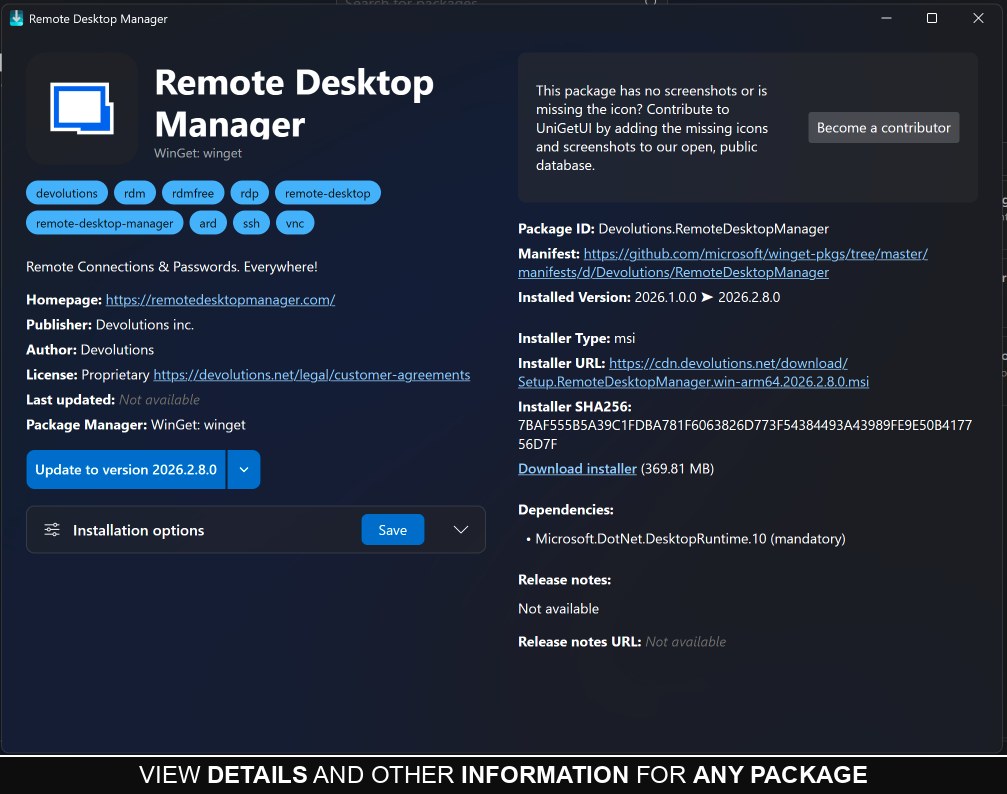
Task: Click Become a contributor button
Action: pos(883,128)
